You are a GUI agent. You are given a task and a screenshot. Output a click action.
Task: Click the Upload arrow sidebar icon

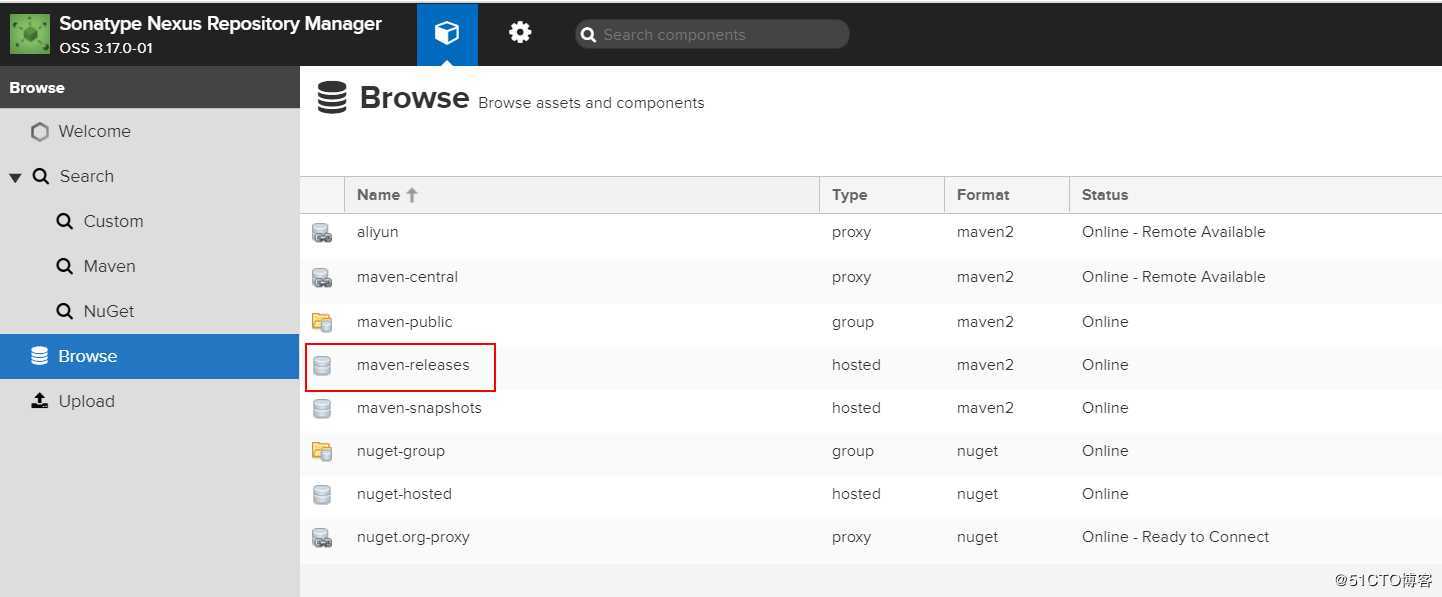click(x=39, y=401)
